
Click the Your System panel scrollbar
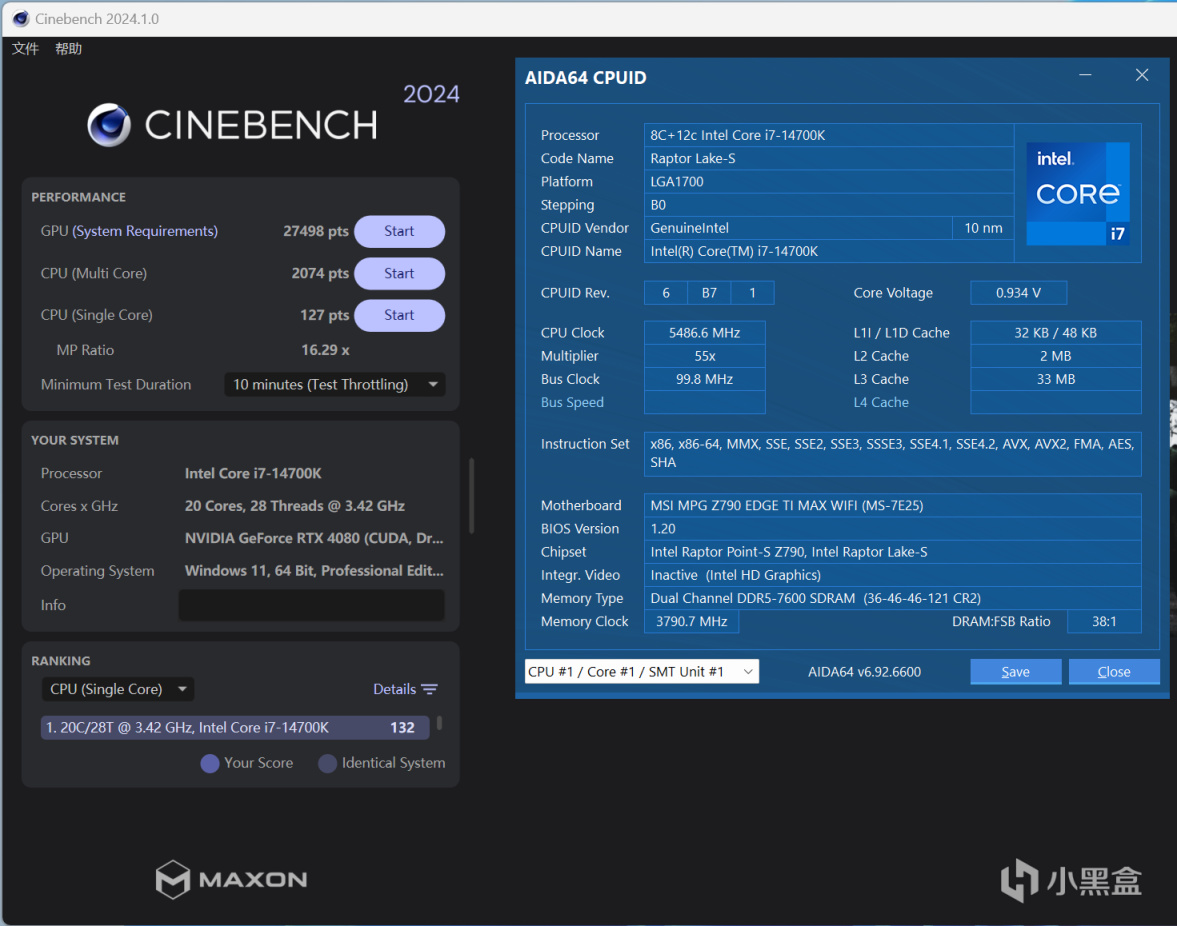471,495
